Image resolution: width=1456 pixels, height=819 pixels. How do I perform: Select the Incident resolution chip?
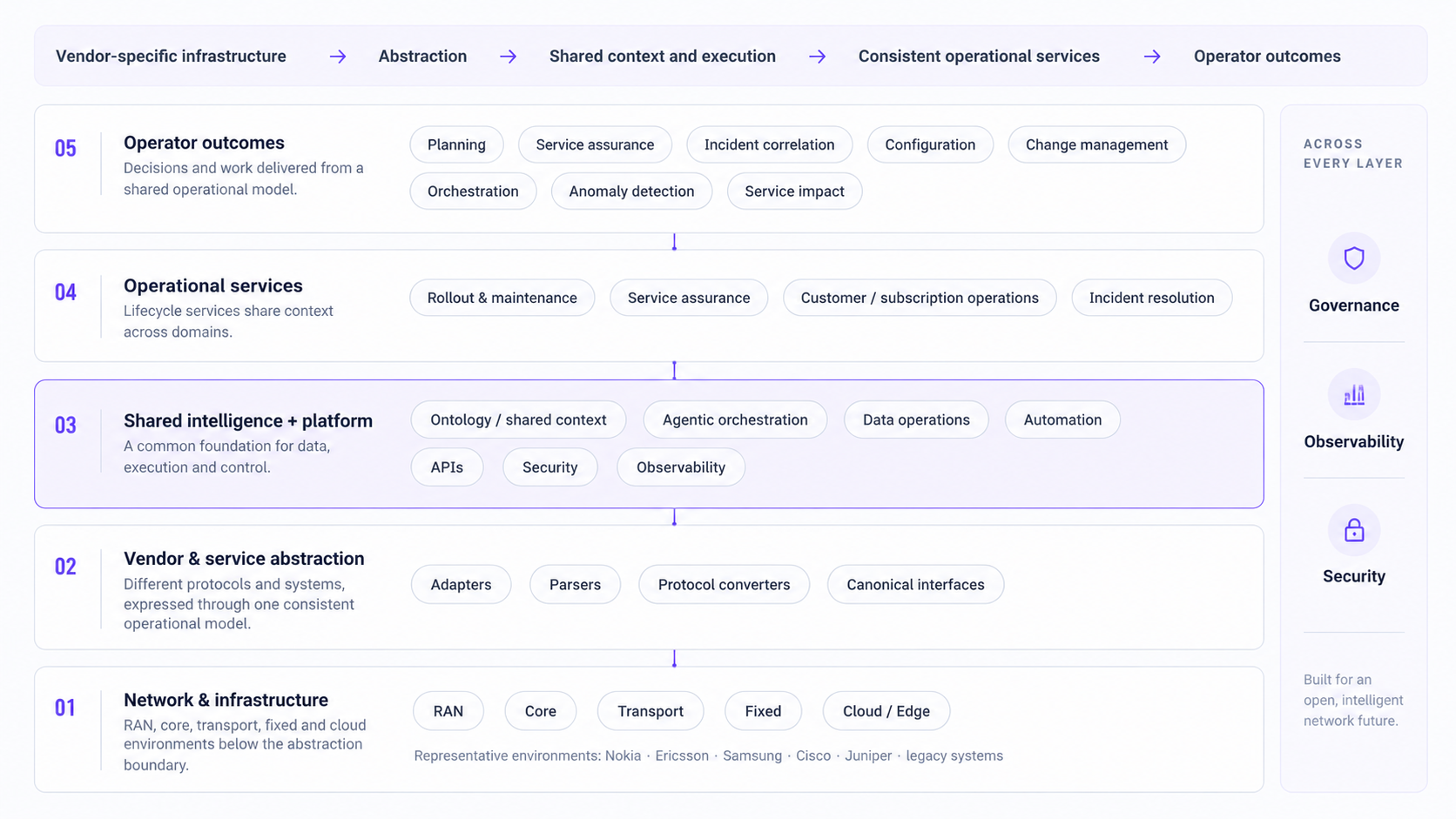[1151, 298]
